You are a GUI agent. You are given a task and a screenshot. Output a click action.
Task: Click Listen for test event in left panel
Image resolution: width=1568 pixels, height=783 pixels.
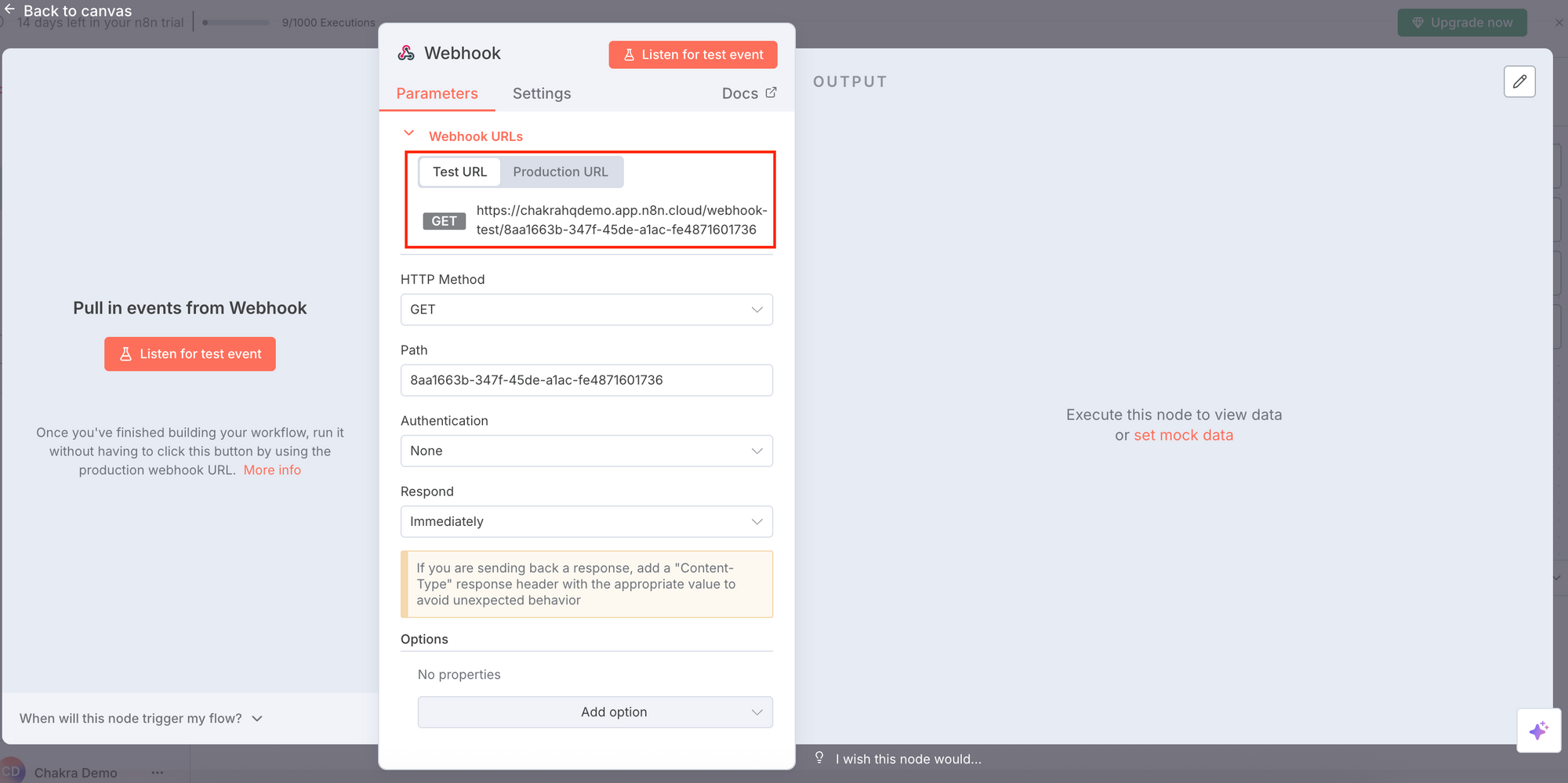(x=190, y=354)
